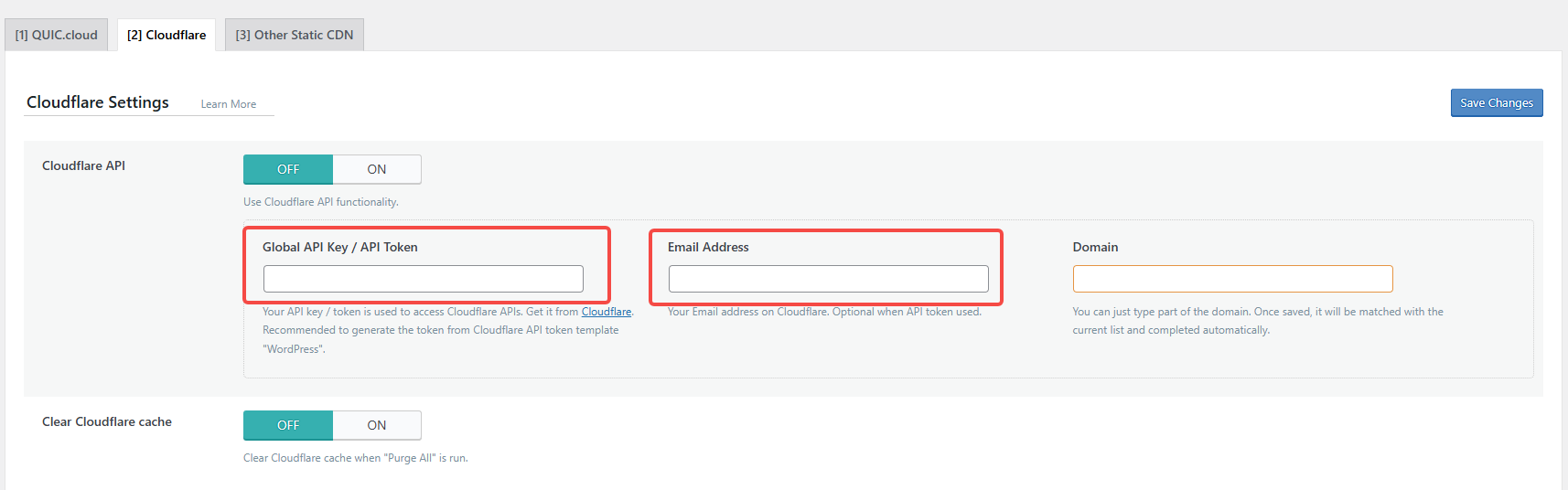
Task: Select the Cloudflare tab
Action: coord(166,35)
